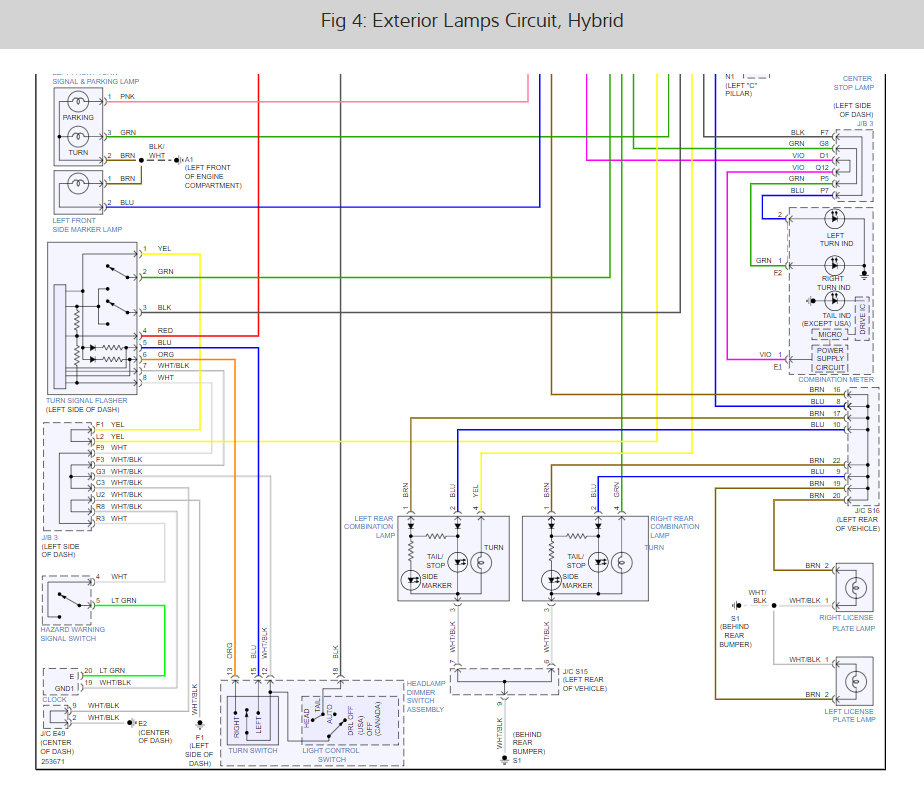Click the 'TURN SIGNAL FLASHER' label
The width and height of the screenshot is (924, 802).
87,400
